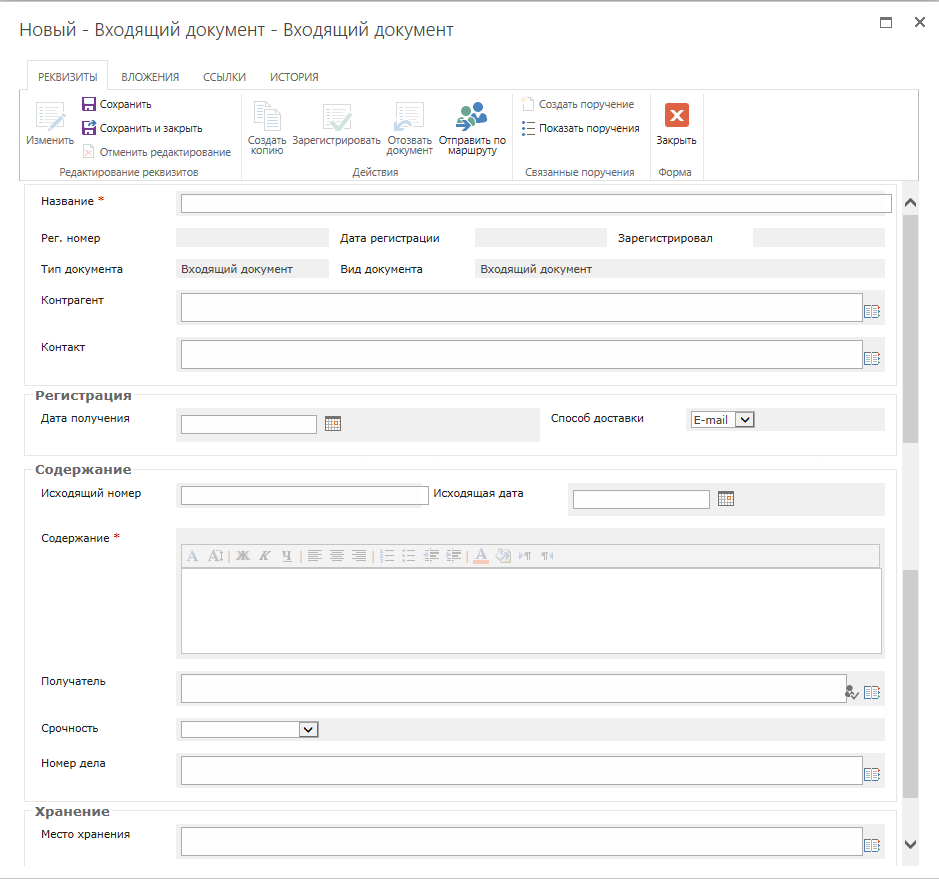Open the lookup browser for Контрагент
The width and height of the screenshot is (939, 879).
click(x=871, y=311)
